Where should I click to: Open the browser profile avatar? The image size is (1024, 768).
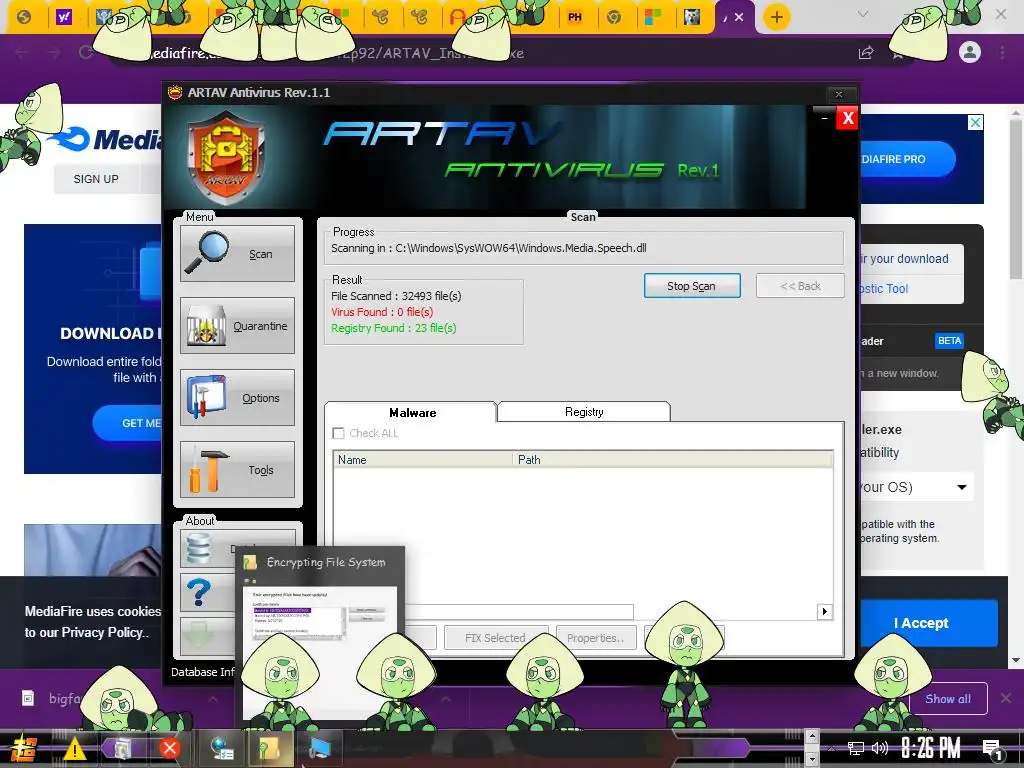970,52
